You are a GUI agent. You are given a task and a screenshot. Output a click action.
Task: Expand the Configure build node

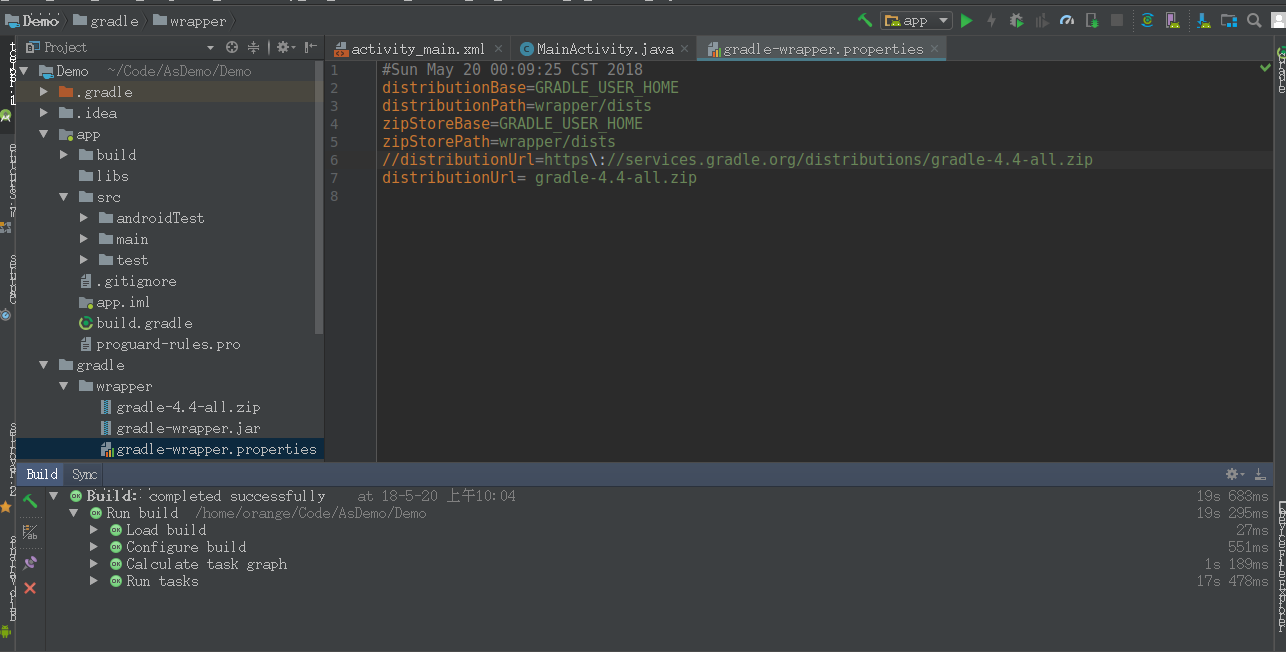point(94,547)
